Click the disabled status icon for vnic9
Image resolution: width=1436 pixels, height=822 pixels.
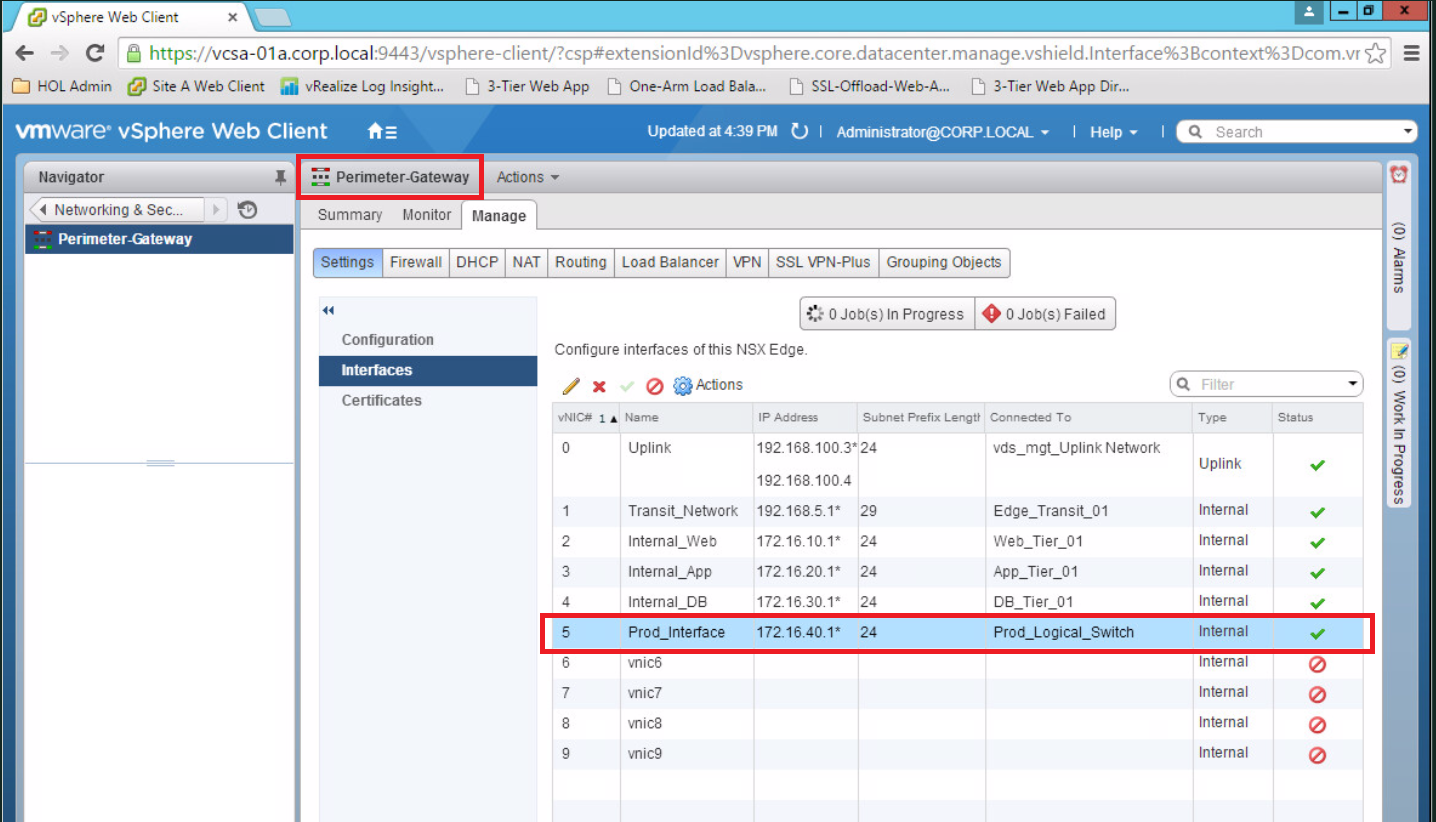click(x=1317, y=755)
